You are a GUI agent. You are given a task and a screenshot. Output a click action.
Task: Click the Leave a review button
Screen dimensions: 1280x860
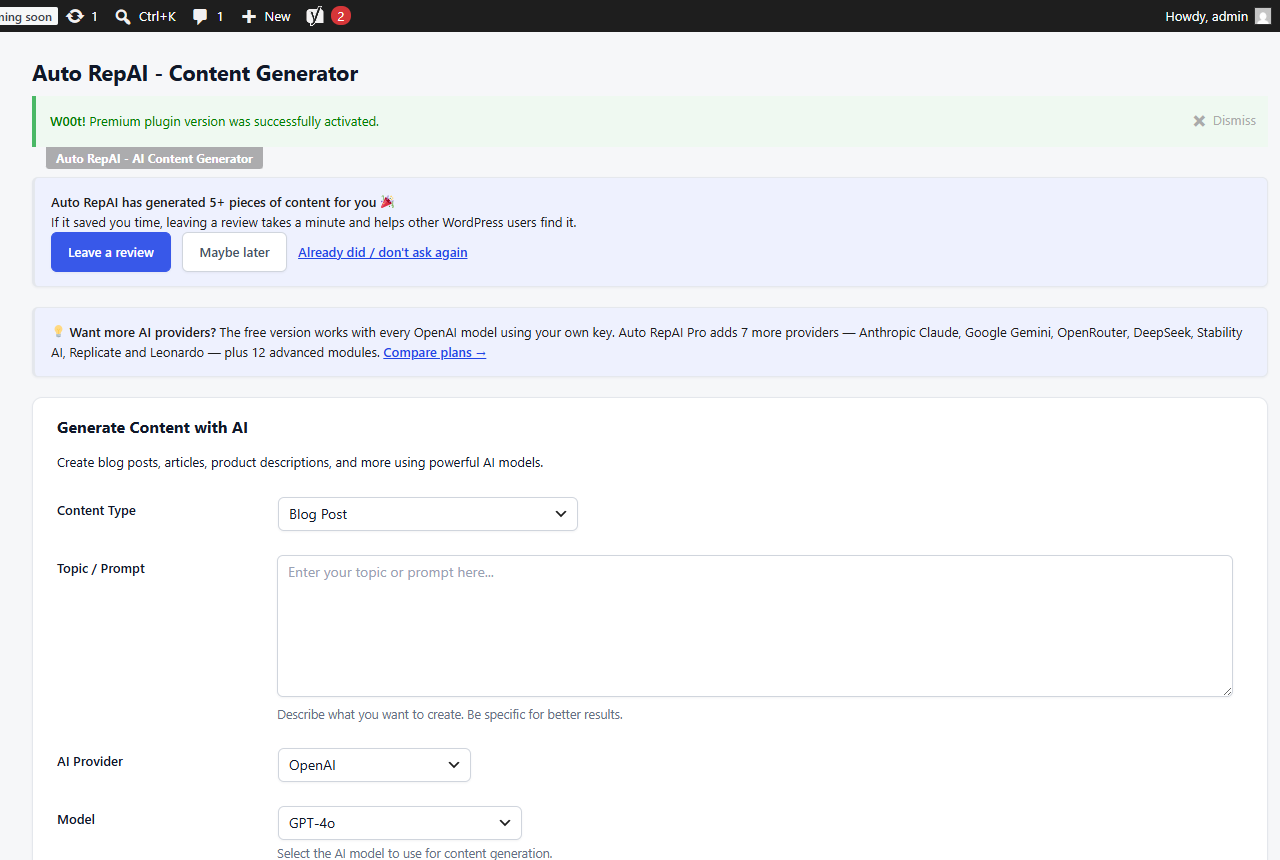(111, 252)
